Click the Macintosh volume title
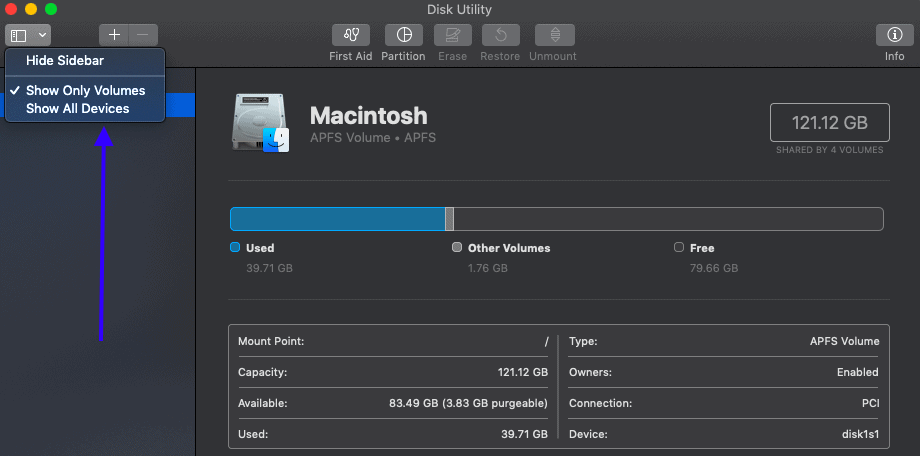Image resolution: width=920 pixels, height=456 pixels. 368,116
